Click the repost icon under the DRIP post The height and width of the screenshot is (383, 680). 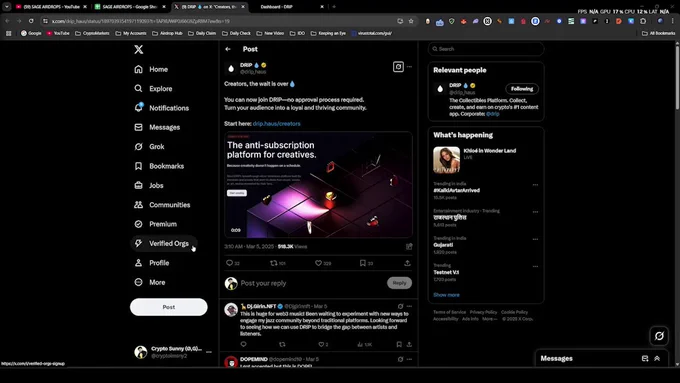[274, 263]
